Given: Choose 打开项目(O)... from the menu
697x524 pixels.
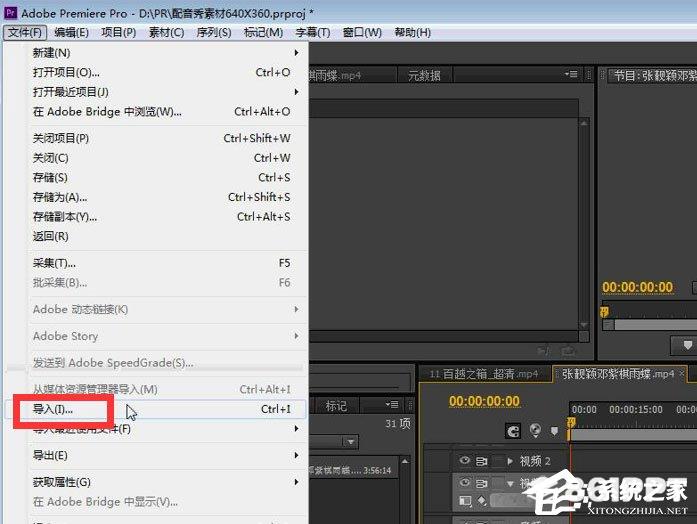Looking at the screenshot, I should (156, 72).
